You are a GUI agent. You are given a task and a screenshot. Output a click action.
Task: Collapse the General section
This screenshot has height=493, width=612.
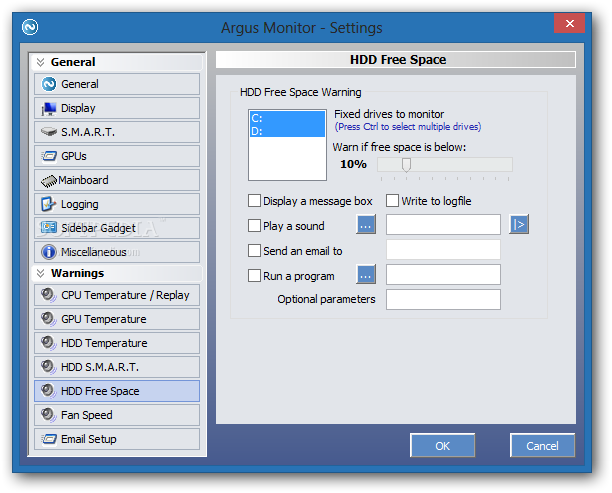coord(40,62)
